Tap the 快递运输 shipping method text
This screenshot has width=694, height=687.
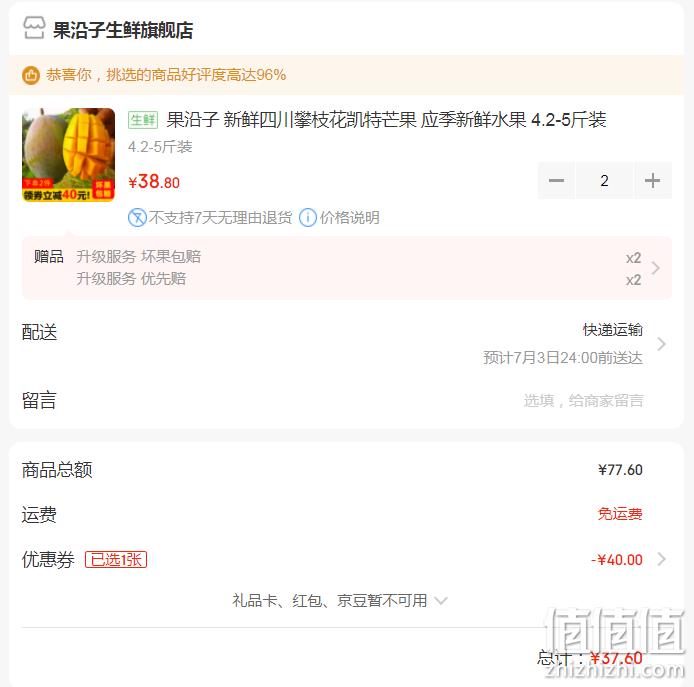pos(613,330)
